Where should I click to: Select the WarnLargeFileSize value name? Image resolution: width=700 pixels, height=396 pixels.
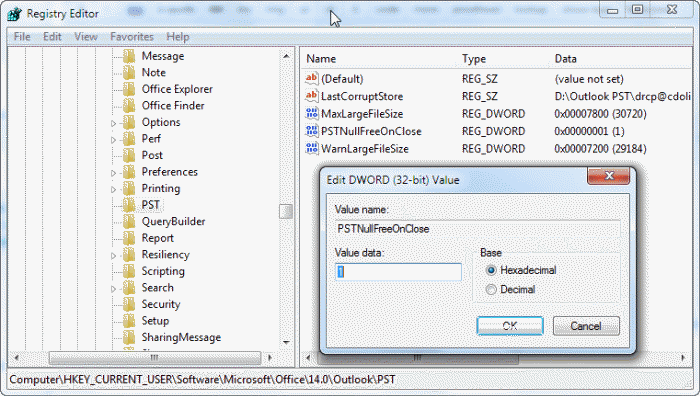[365, 149]
